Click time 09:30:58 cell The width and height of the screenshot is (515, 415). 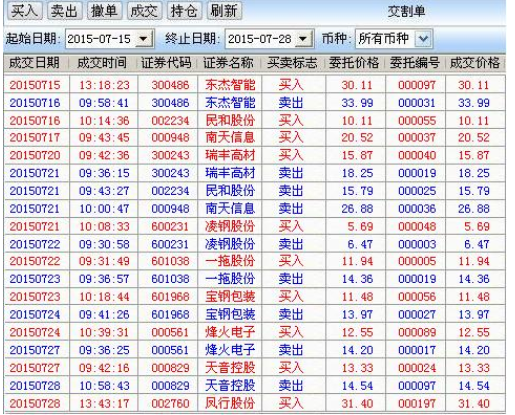[x=104, y=244]
